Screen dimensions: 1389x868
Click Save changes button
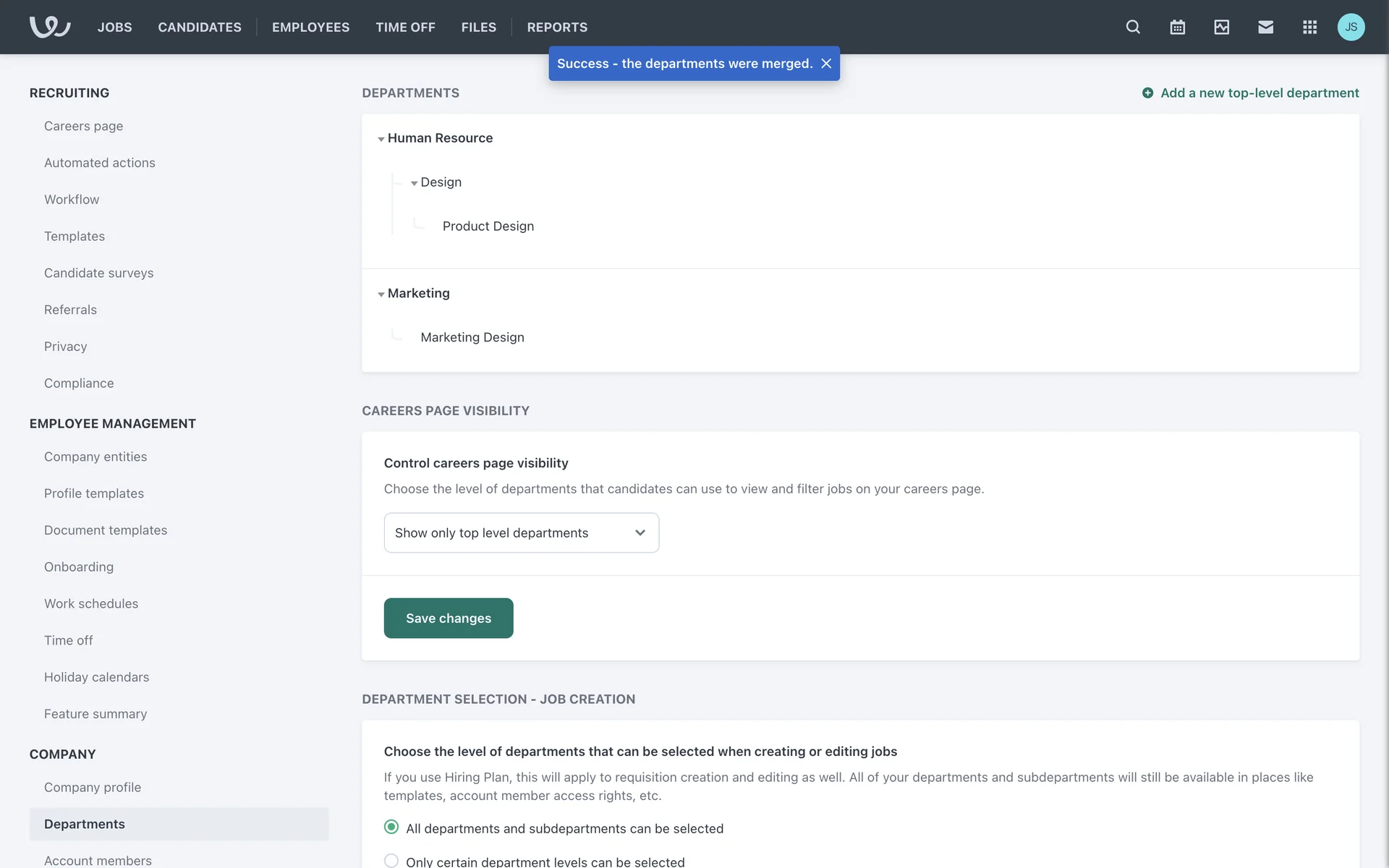(449, 618)
